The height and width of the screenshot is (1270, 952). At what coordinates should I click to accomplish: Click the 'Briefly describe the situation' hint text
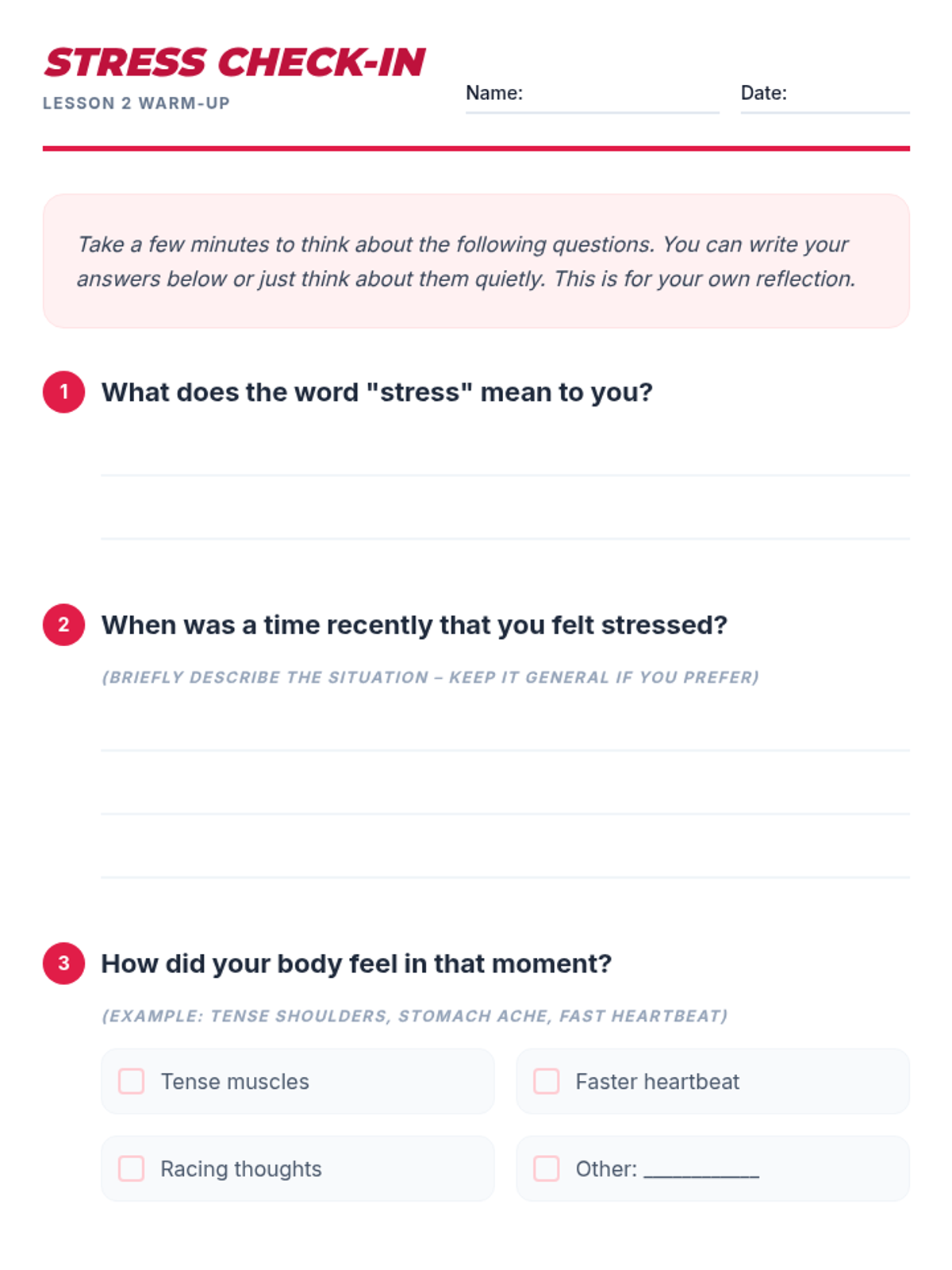(430, 677)
